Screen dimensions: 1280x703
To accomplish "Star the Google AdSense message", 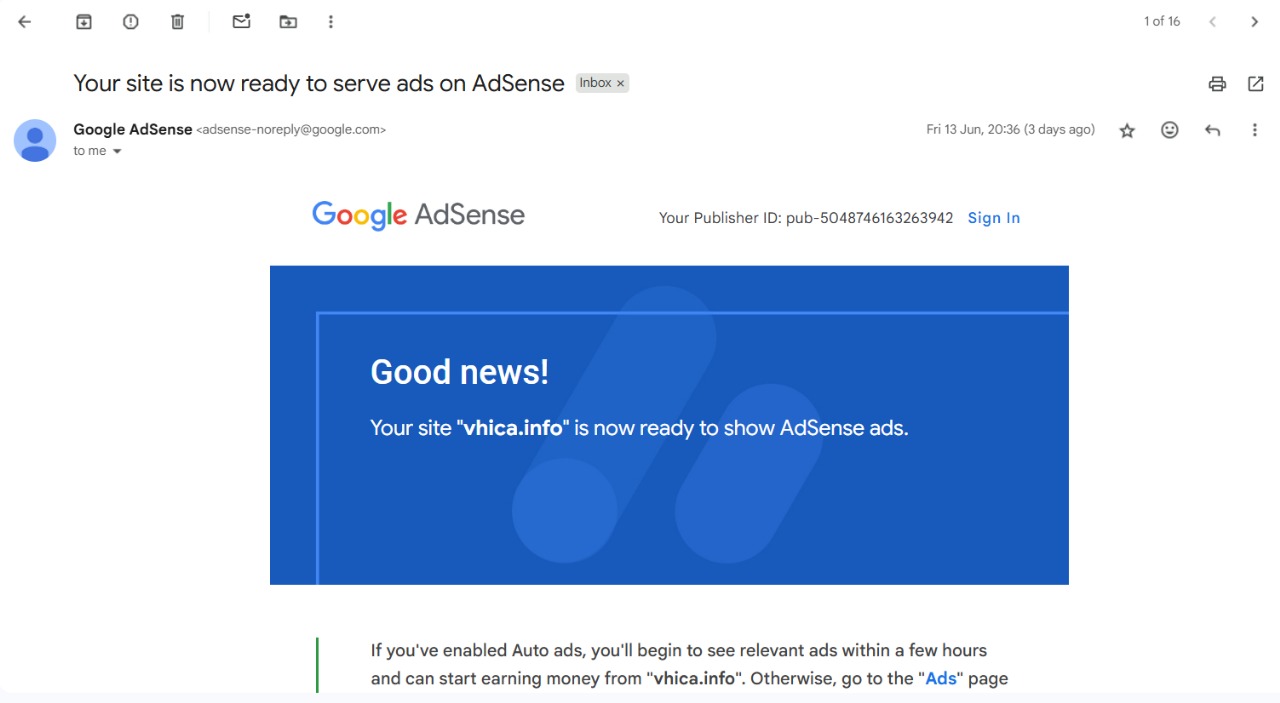I will tap(1127, 130).
